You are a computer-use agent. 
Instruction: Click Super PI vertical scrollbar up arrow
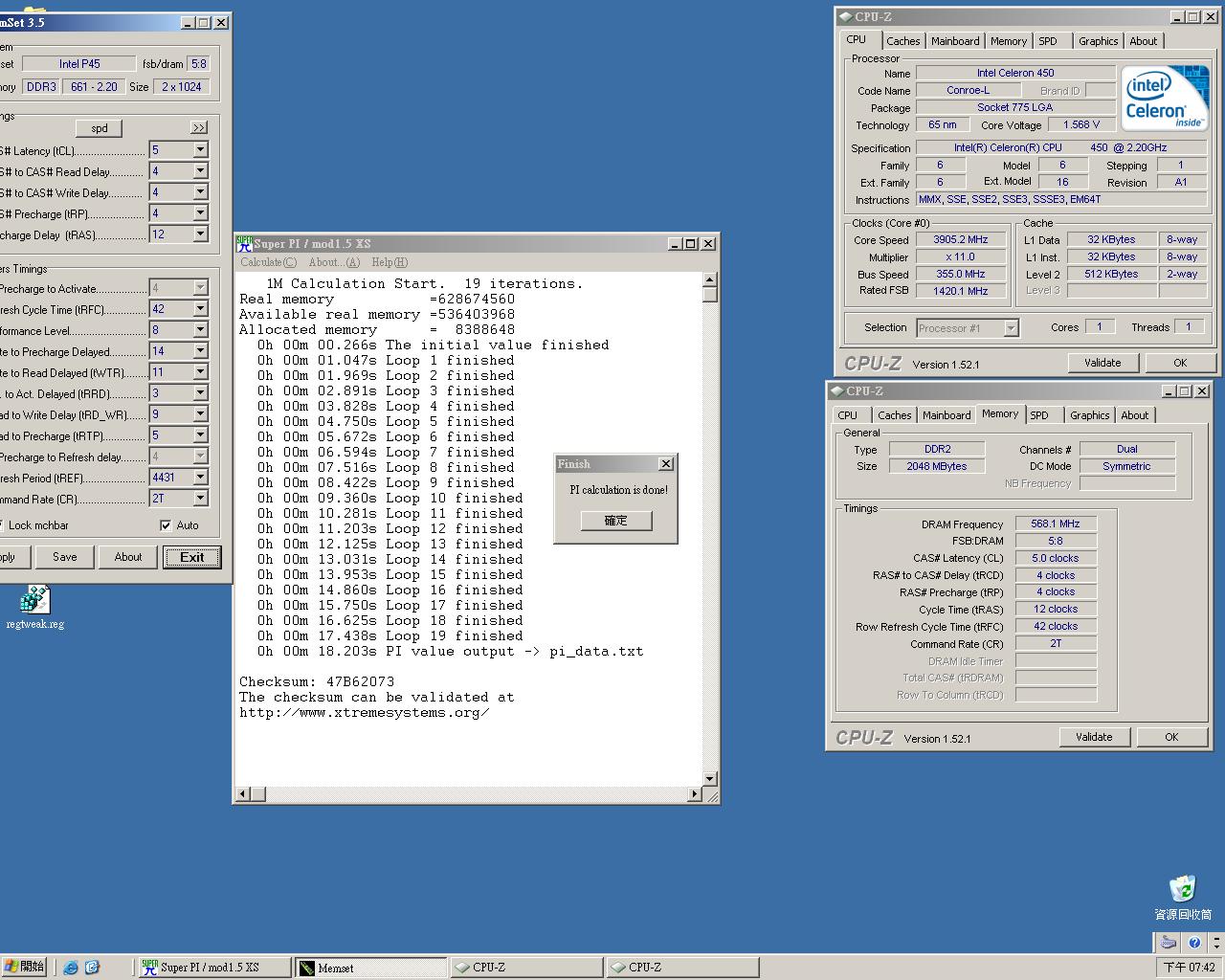coord(709,280)
